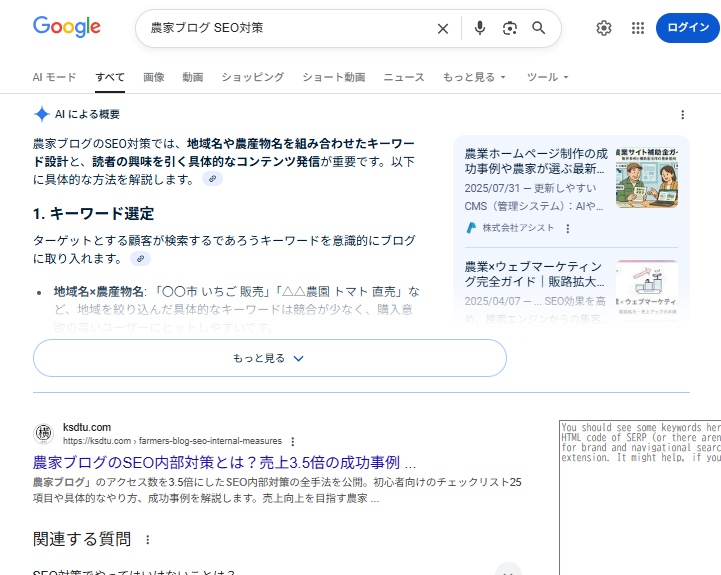Open three-dot menu next to ksdtu.com URL
Image resolution: width=721 pixels, height=575 pixels.
[293, 441]
